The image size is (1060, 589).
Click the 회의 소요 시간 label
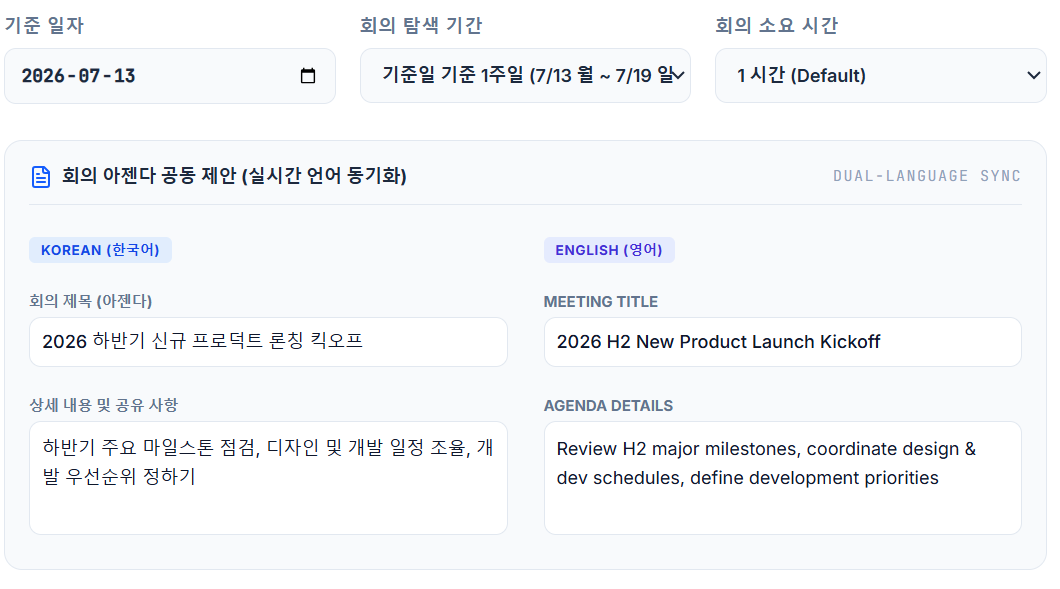(777, 26)
